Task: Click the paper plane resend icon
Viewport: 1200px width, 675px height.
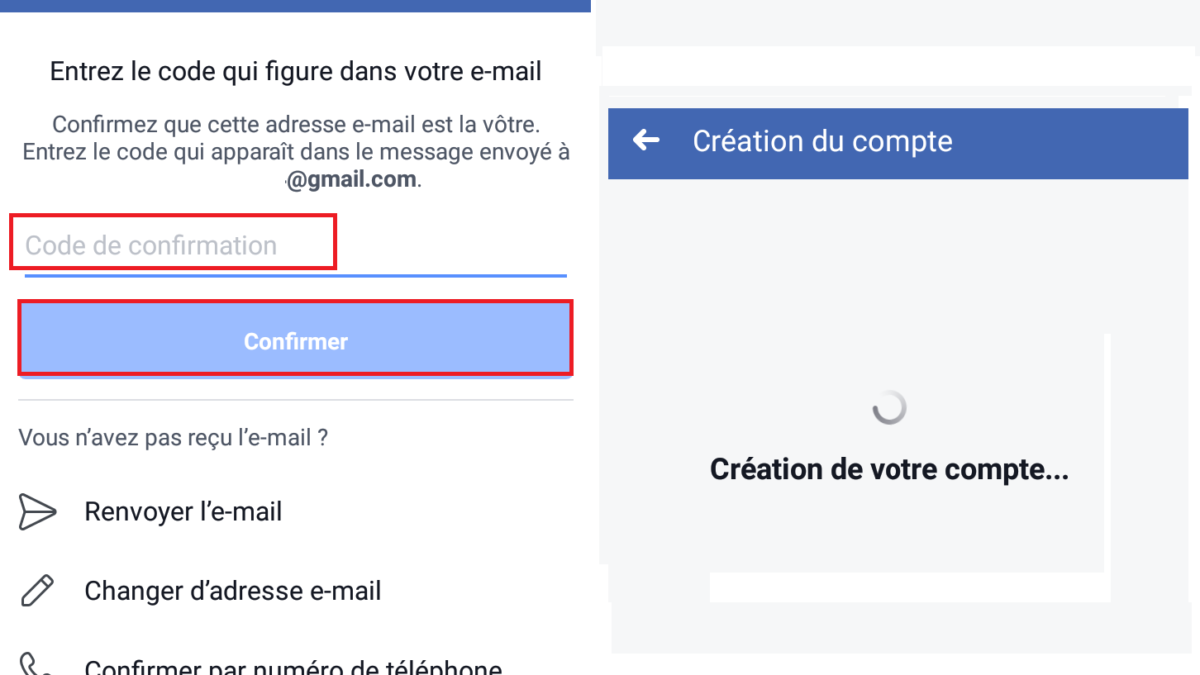Action: point(37,511)
